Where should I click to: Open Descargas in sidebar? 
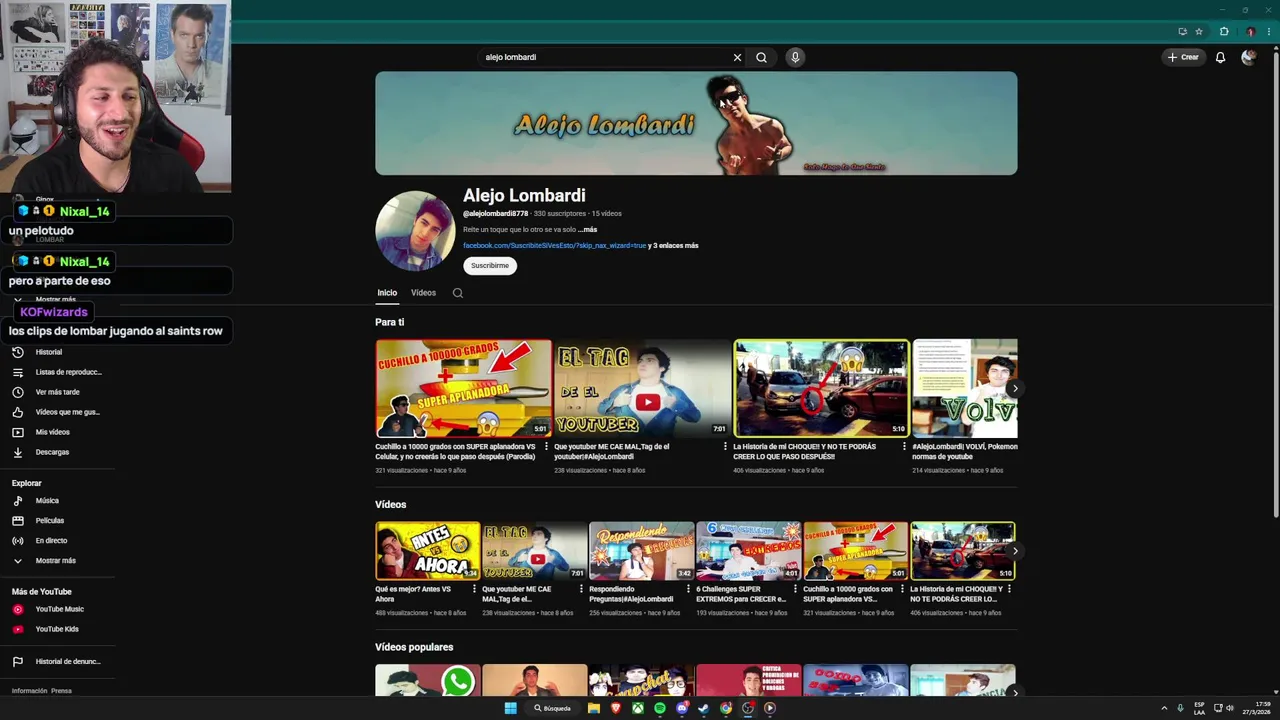[41, 452]
